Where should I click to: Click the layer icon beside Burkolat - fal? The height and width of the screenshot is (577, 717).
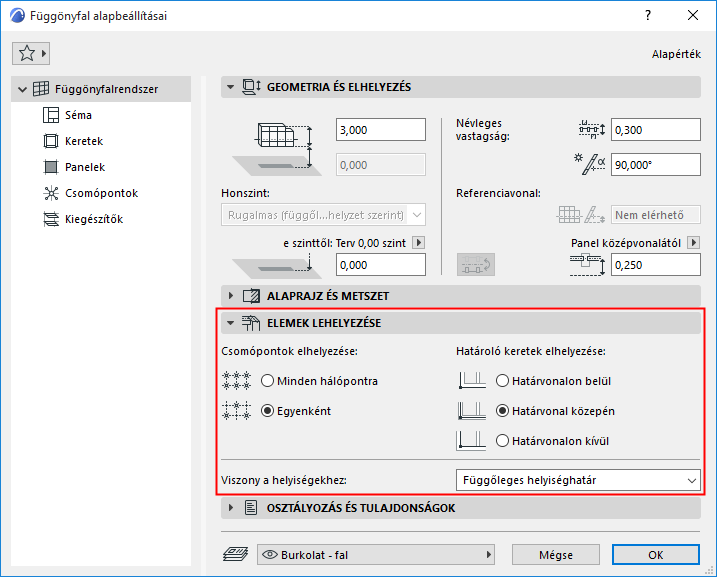coord(235,555)
